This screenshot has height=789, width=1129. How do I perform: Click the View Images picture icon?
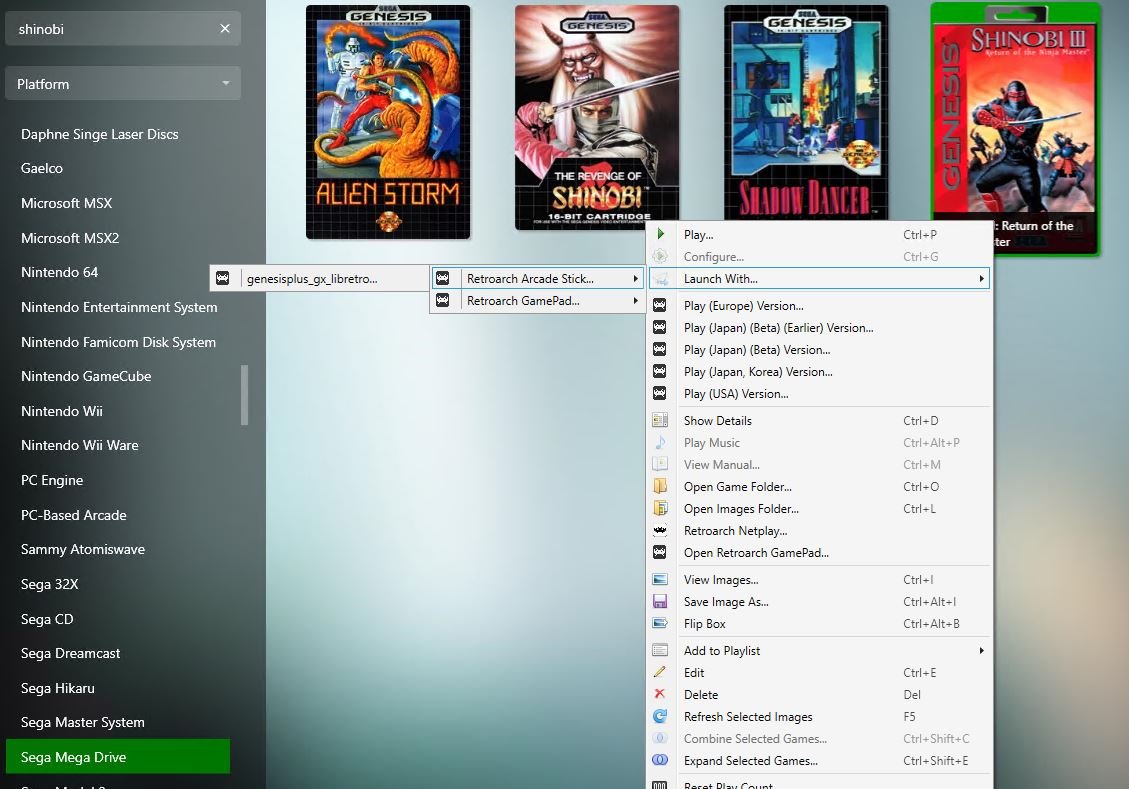tap(660, 580)
